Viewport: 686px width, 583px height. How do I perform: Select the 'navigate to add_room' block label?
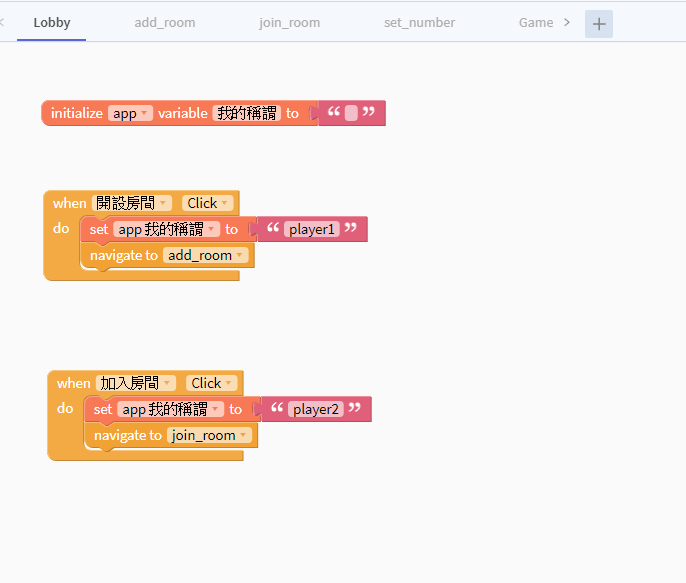click(123, 255)
